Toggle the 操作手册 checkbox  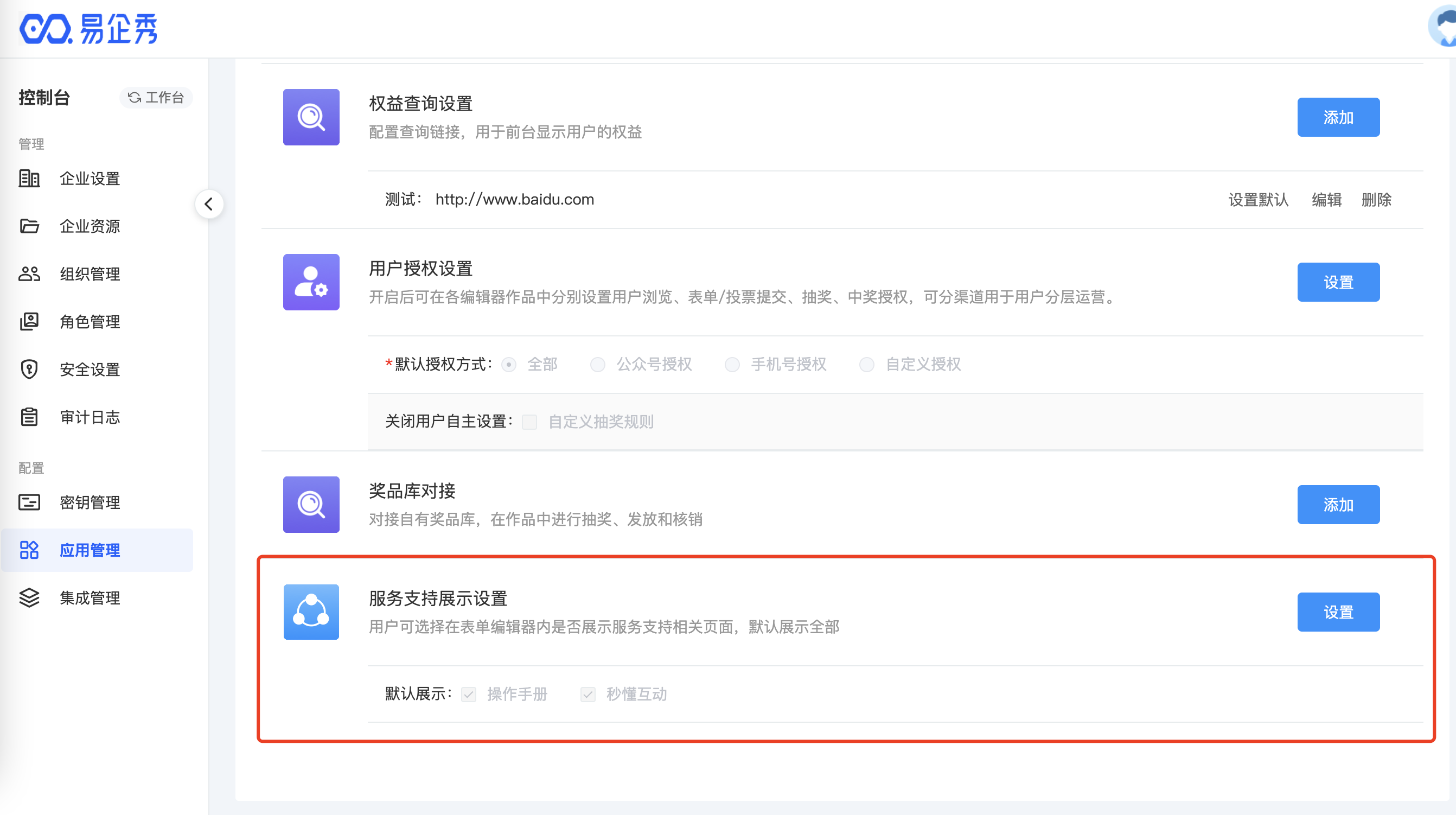[469, 695]
